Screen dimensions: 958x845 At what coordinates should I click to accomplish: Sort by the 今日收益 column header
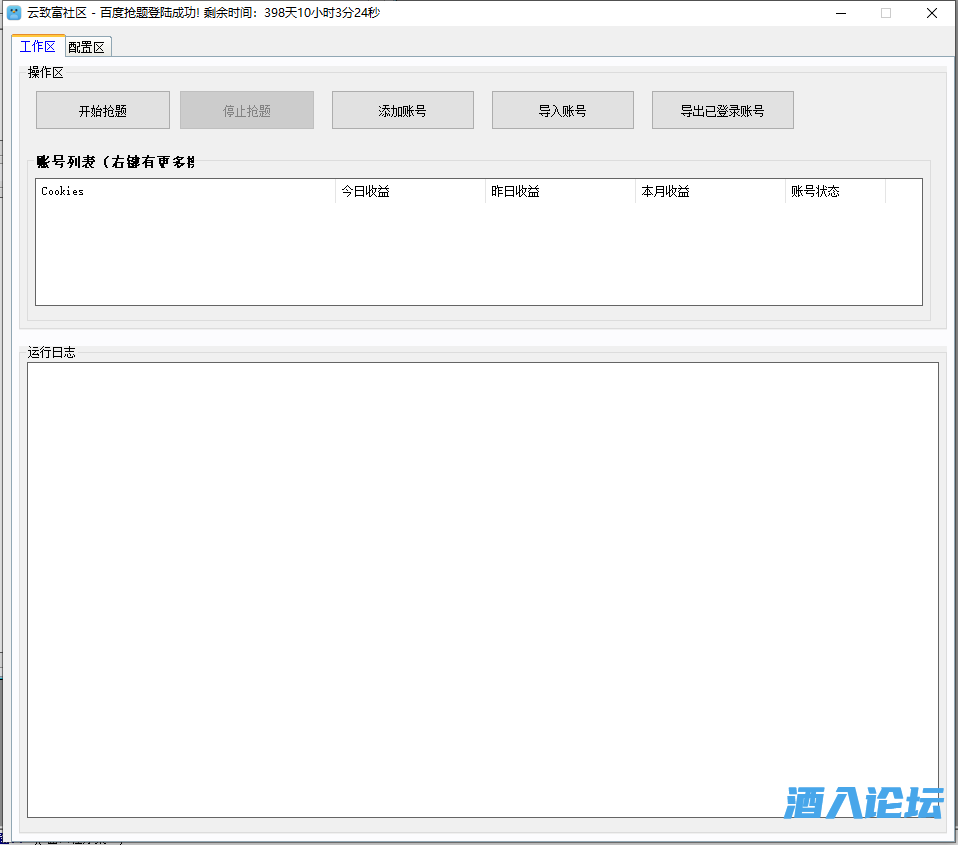[410, 191]
